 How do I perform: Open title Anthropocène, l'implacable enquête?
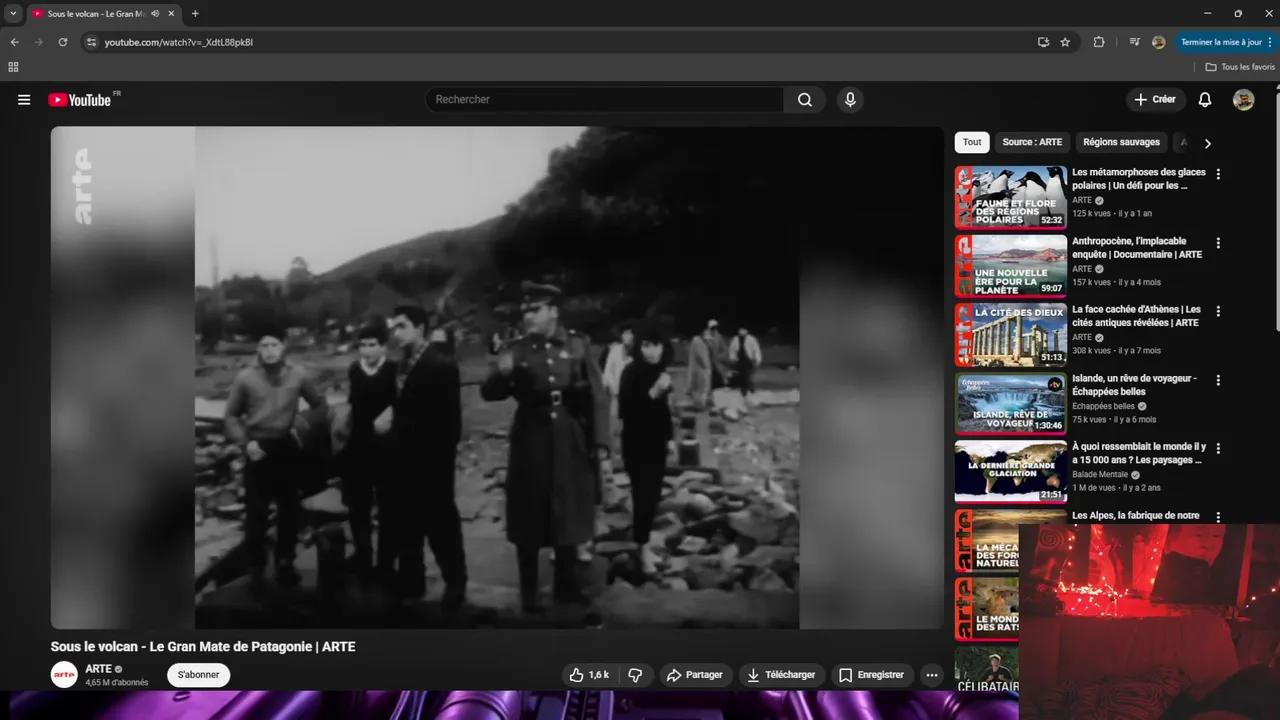(1137, 248)
